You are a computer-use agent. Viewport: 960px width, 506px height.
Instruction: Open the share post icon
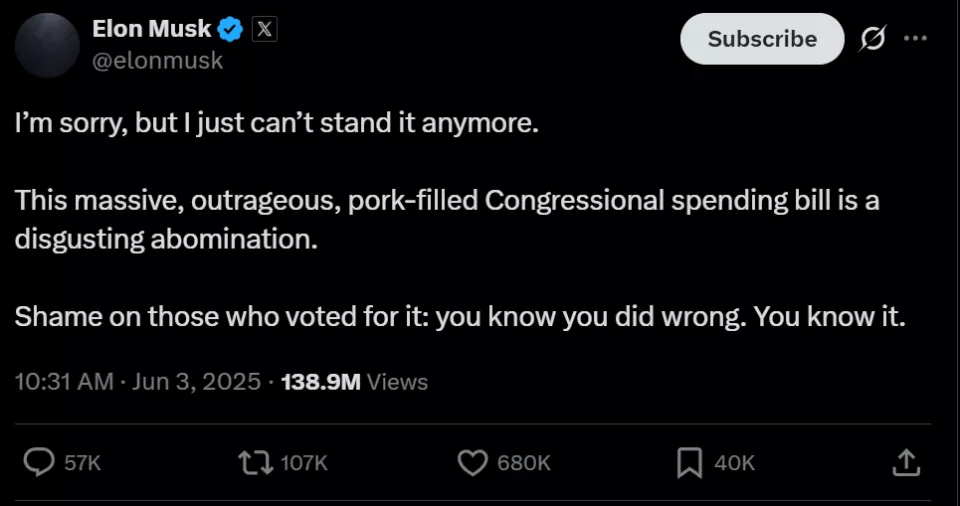(x=906, y=463)
